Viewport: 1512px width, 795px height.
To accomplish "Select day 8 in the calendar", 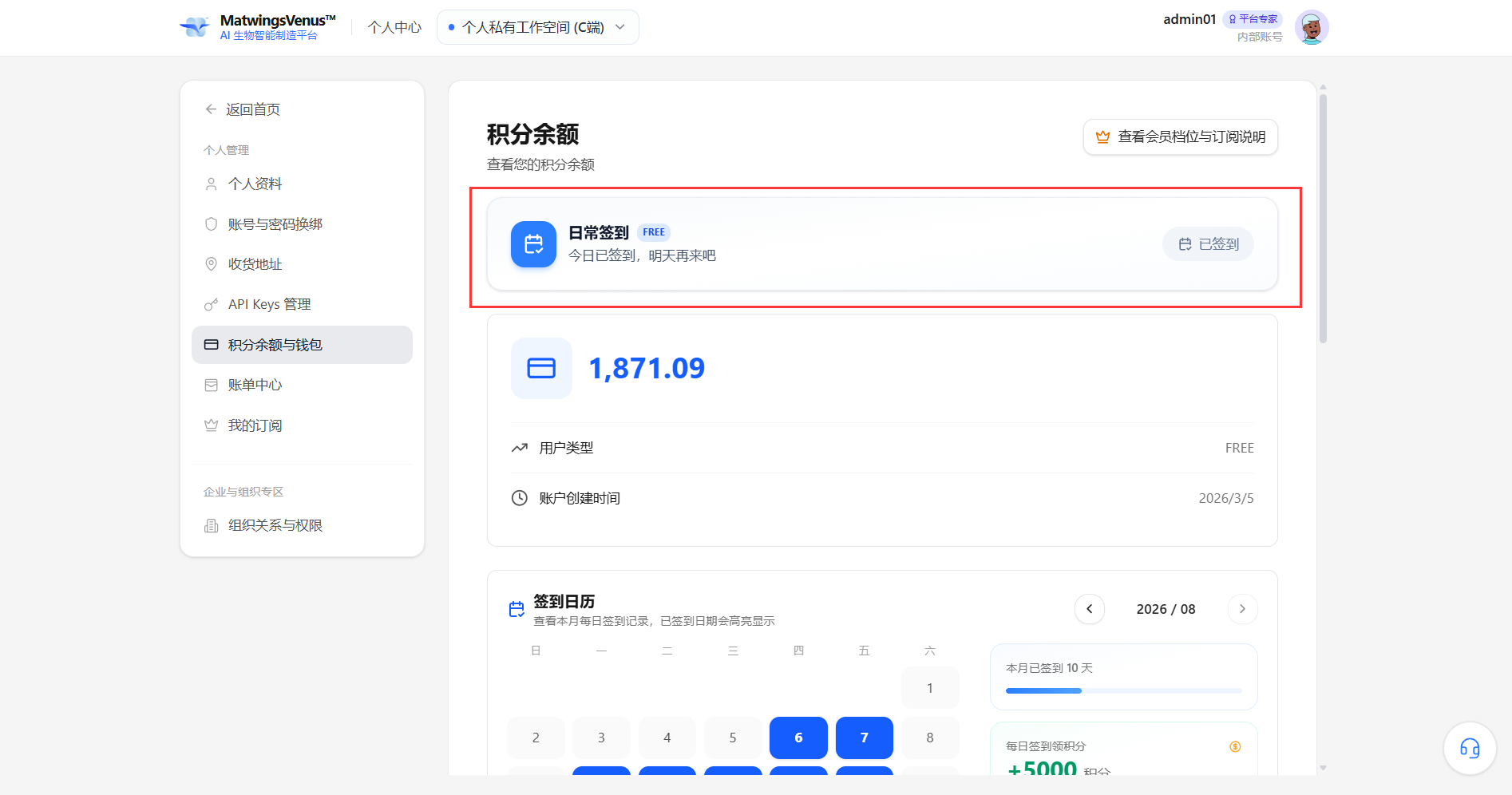I will click(x=930, y=738).
